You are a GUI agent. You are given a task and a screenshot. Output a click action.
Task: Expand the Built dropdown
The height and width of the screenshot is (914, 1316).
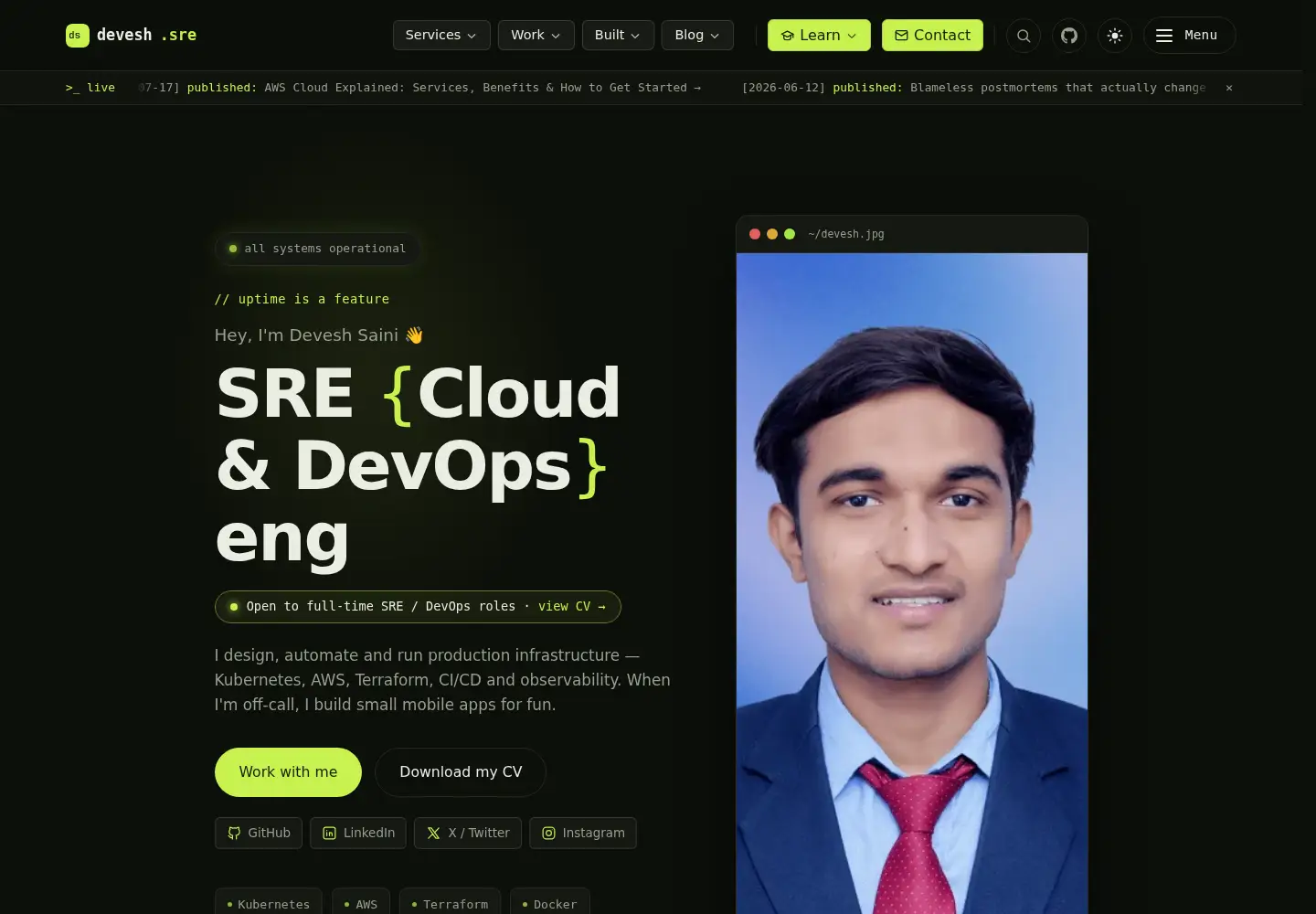[618, 35]
